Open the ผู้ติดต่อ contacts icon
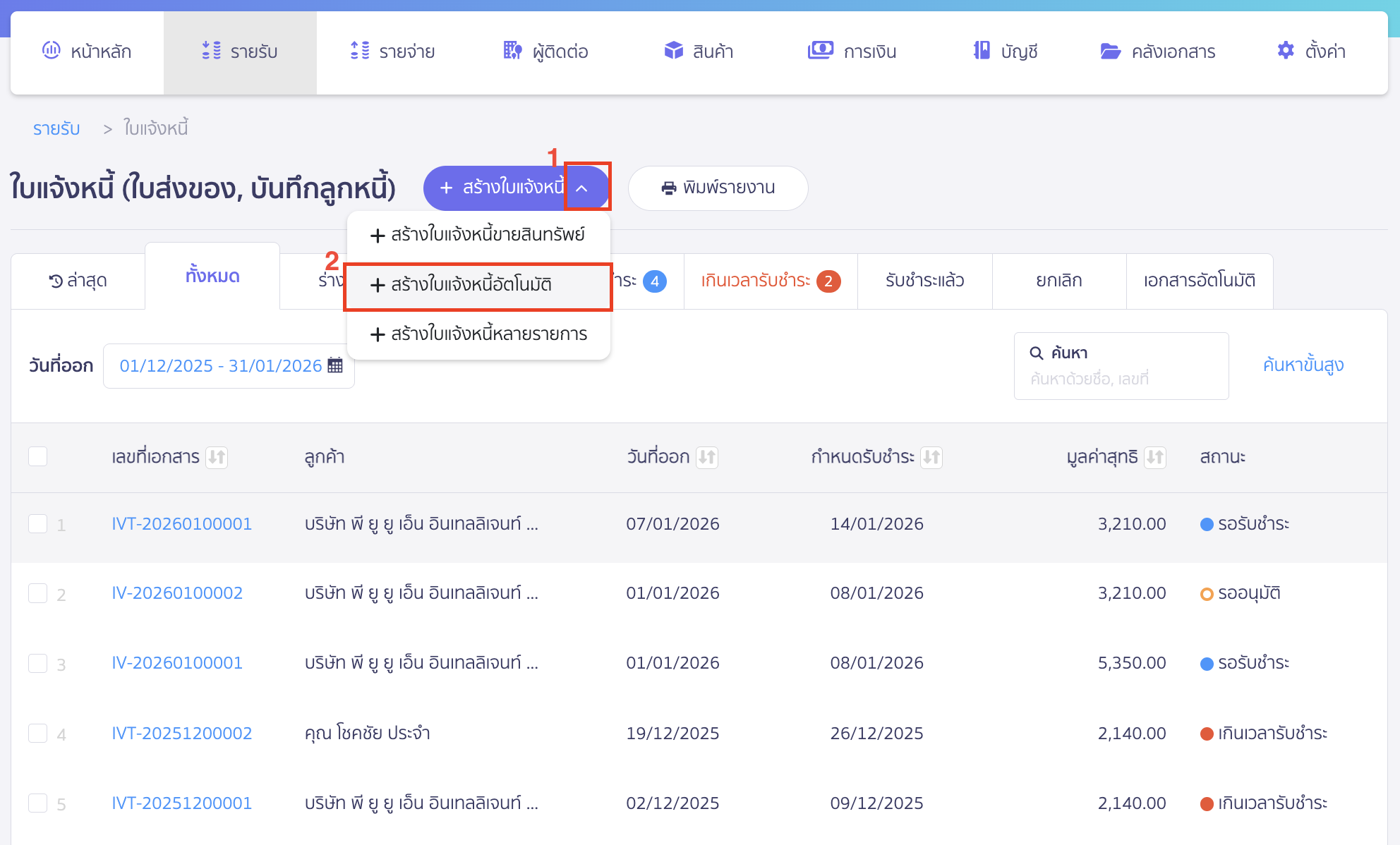 (x=511, y=50)
